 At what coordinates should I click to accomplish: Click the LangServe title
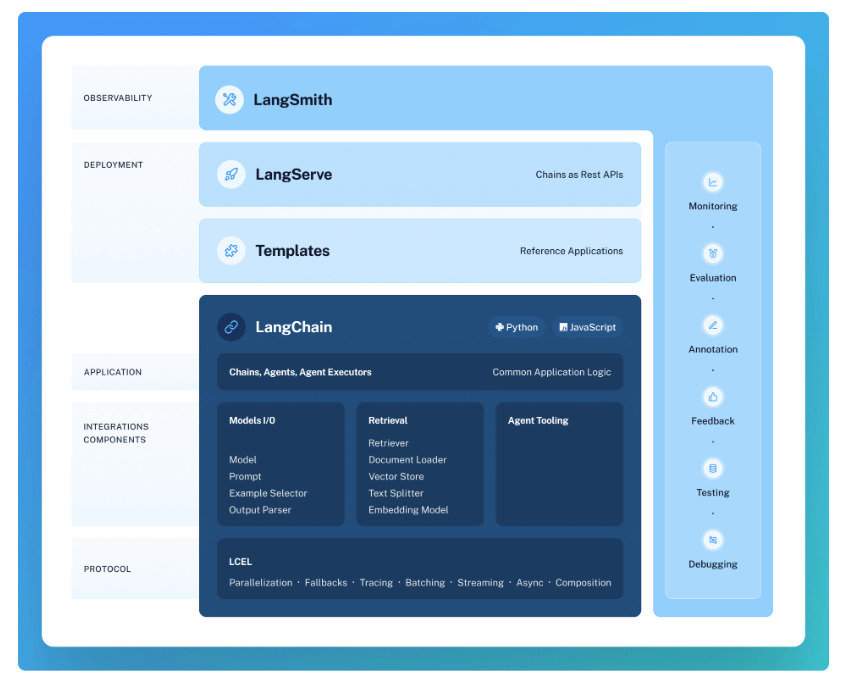tap(294, 175)
